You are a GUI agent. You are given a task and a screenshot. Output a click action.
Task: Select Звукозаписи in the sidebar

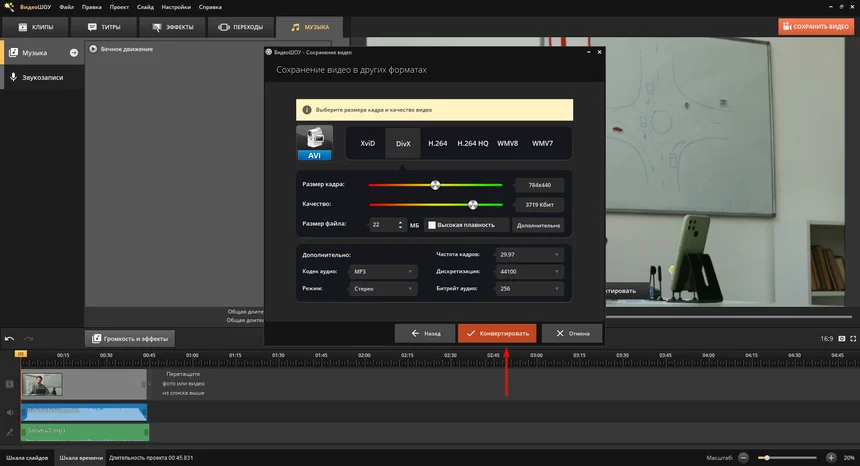point(42,77)
